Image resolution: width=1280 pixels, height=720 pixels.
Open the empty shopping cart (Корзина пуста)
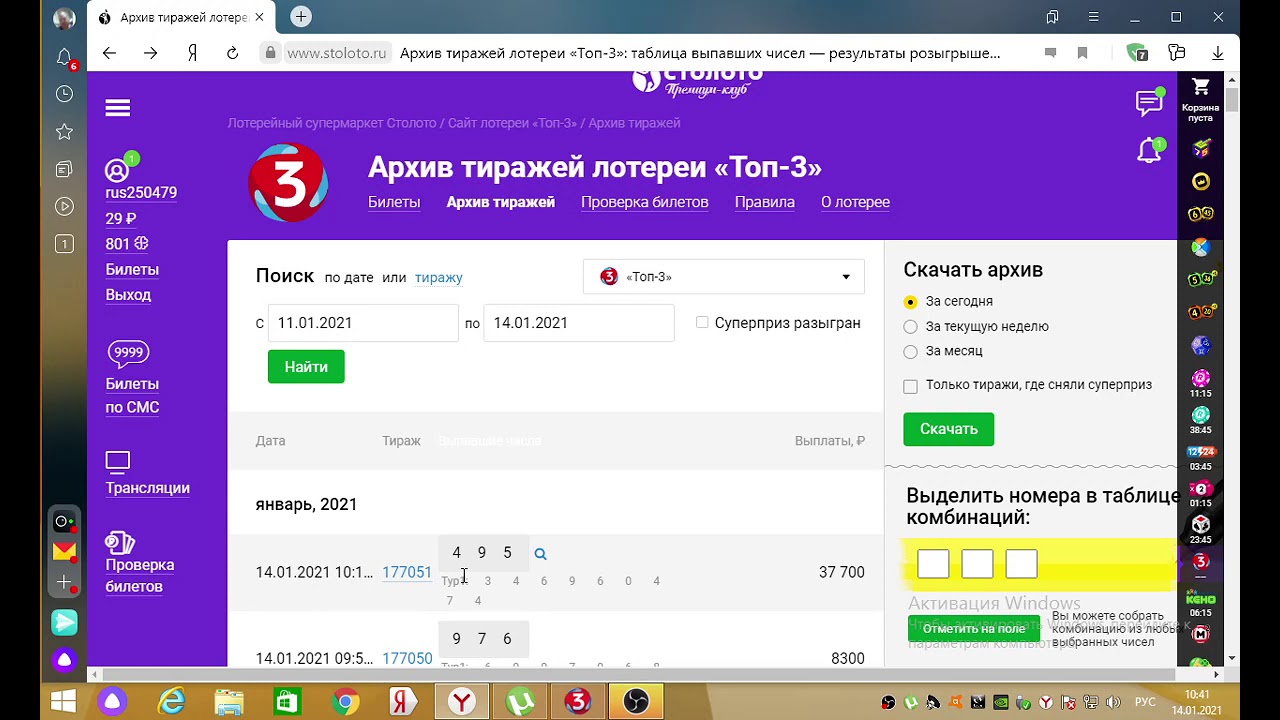click(x=1200, y=99)
